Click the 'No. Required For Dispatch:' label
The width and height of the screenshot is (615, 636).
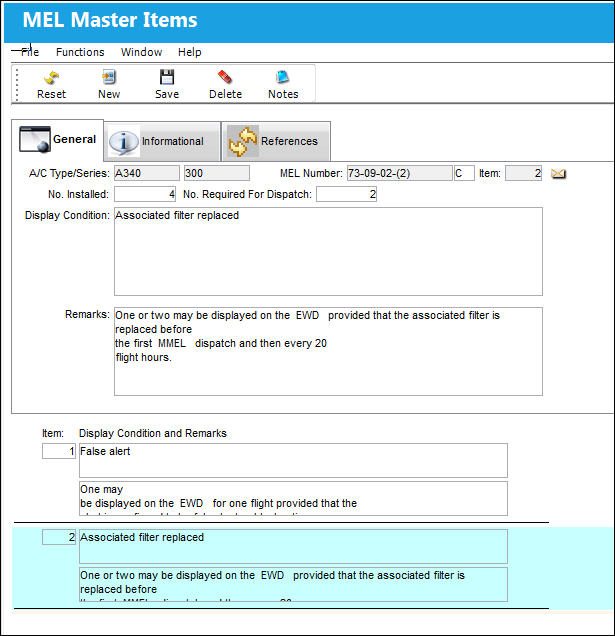tap(247, 194)
